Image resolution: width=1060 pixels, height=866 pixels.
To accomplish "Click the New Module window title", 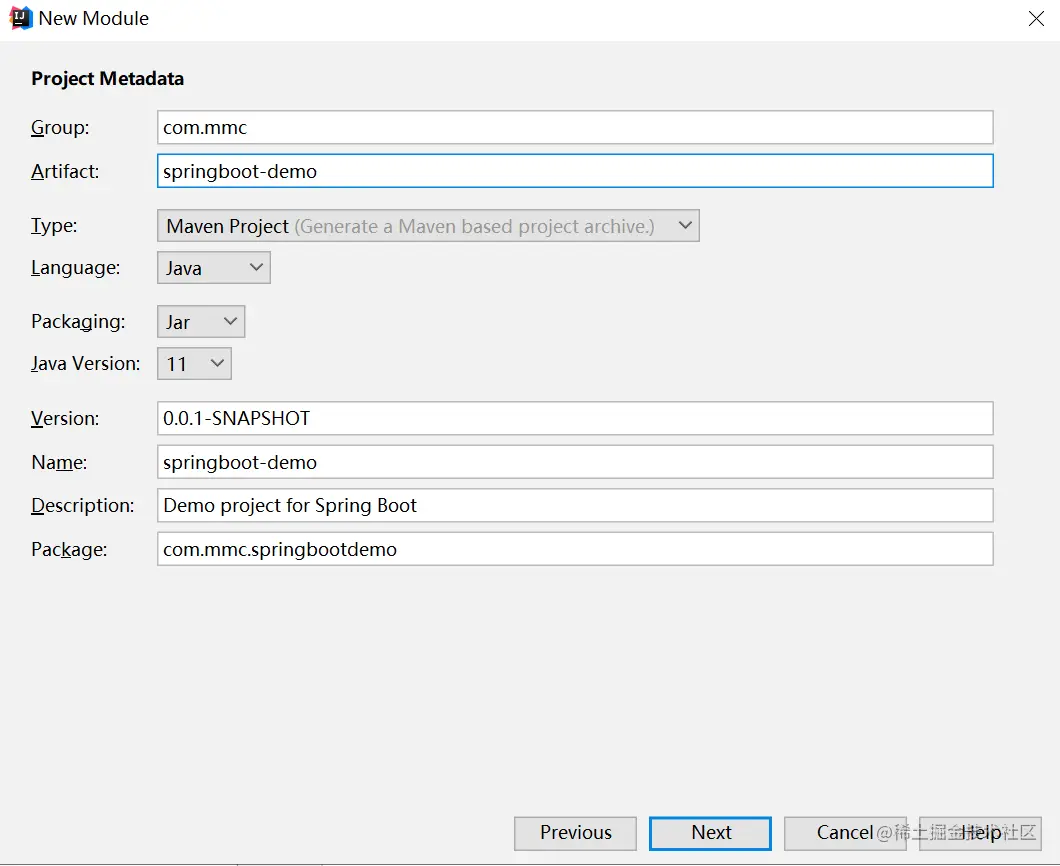I will tap(93, 18).
